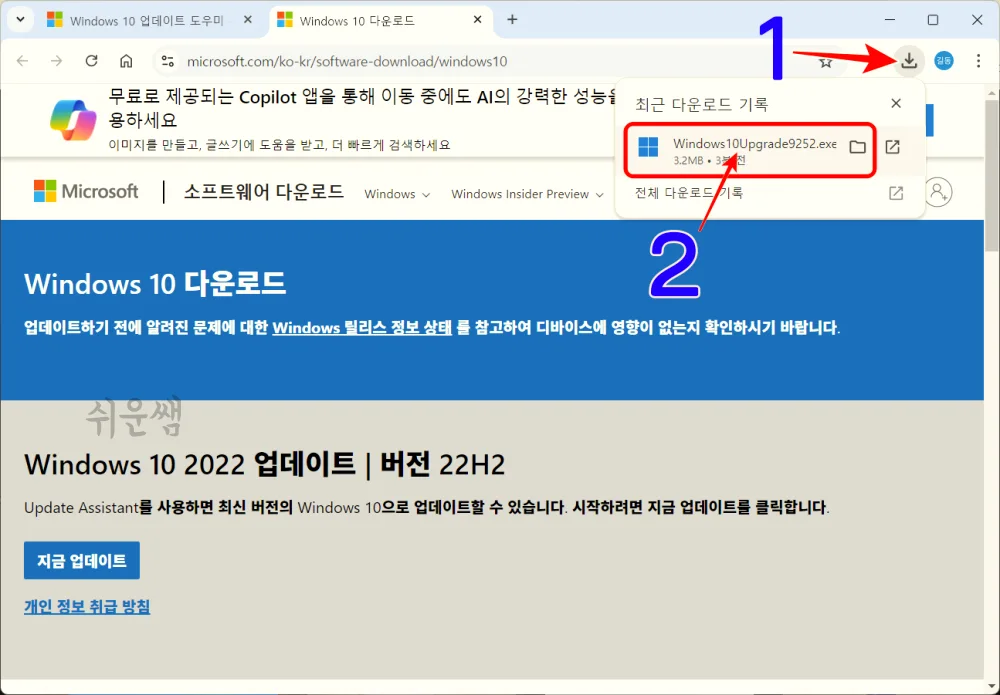1000x695 pixels.
Task: Open the Windows Insider Preview dropdown
Action: [527, 194]
